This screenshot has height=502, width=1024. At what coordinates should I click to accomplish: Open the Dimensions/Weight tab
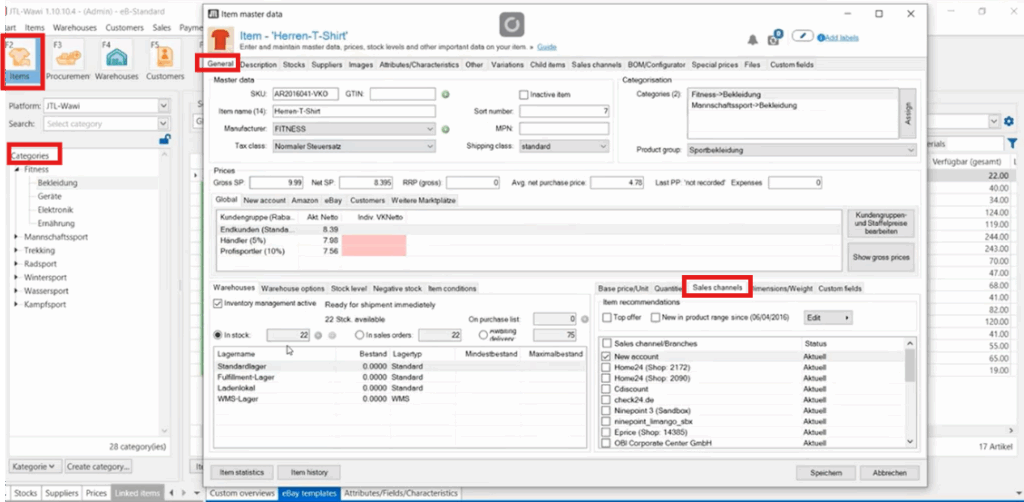[x=782, y=288]
